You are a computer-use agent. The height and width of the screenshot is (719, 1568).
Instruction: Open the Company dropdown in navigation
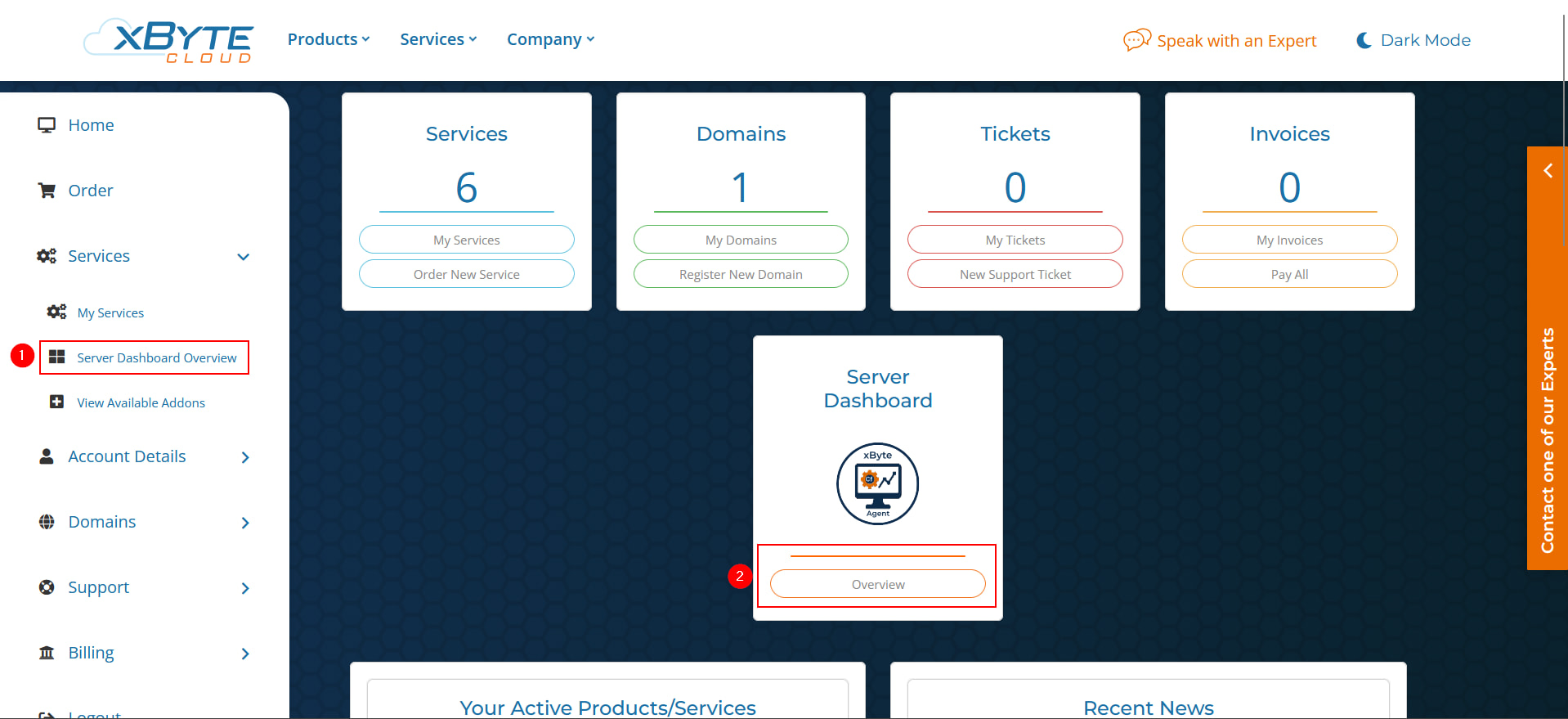550,39
